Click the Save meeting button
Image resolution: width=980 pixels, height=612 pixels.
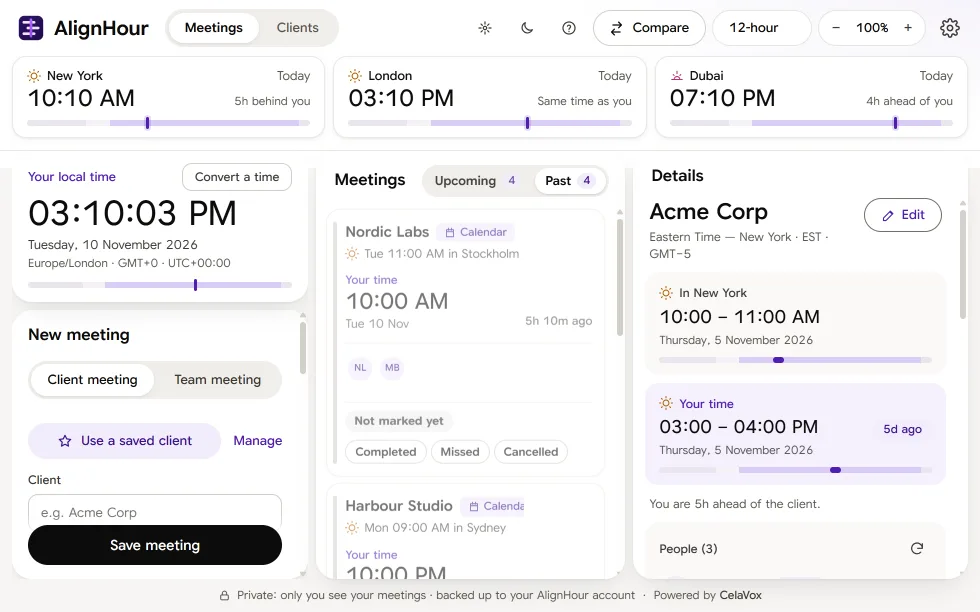pyautogui.click(x=155, y=545)
